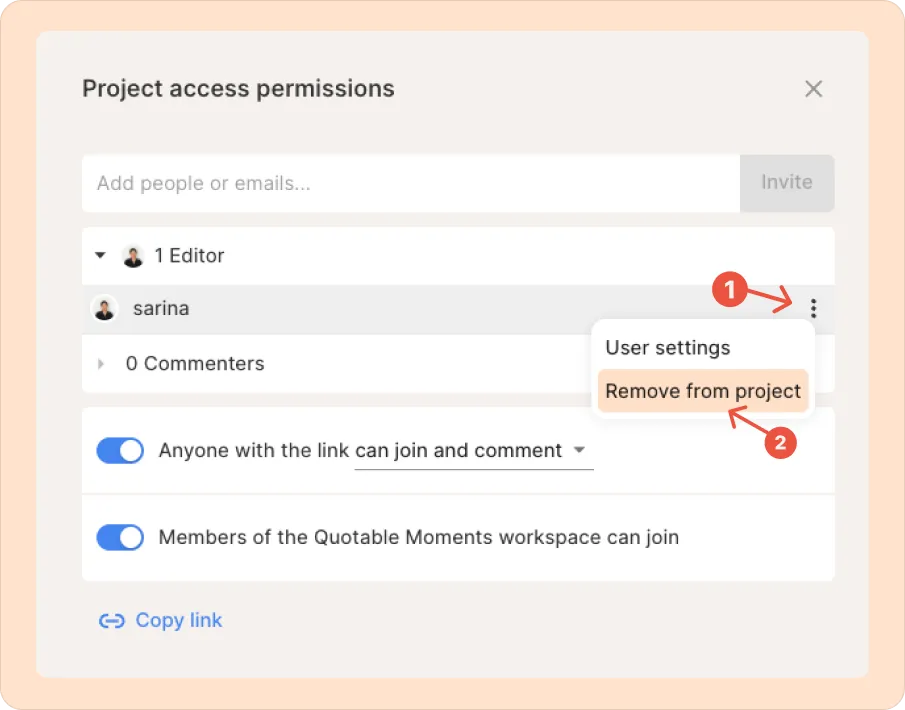
Task: Click the red annotation badge numbered 2
Action: pyautogui.click(x=780, y=444)
